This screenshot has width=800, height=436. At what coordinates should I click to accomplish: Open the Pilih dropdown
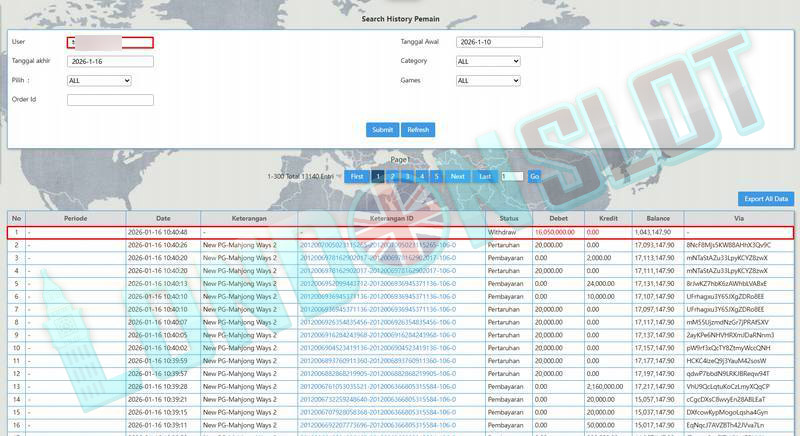[x=99, y=81]
